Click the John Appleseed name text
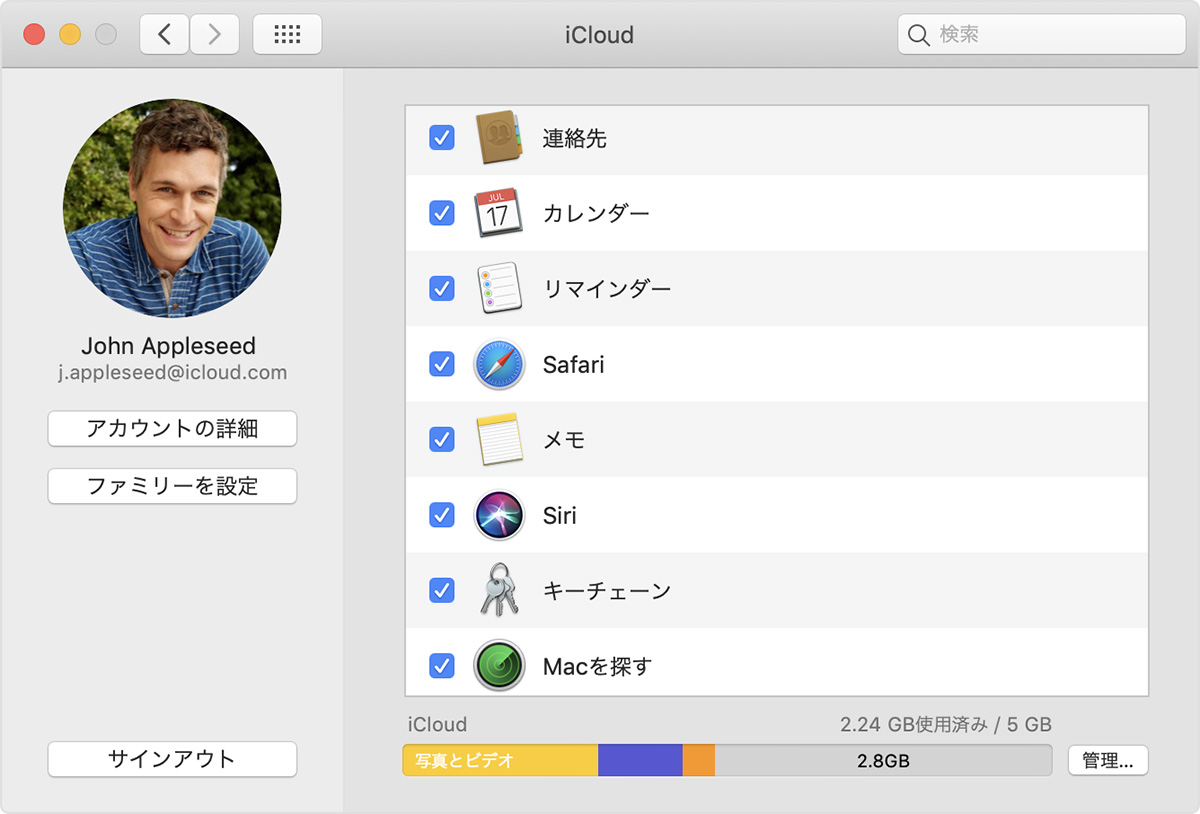 168,346
